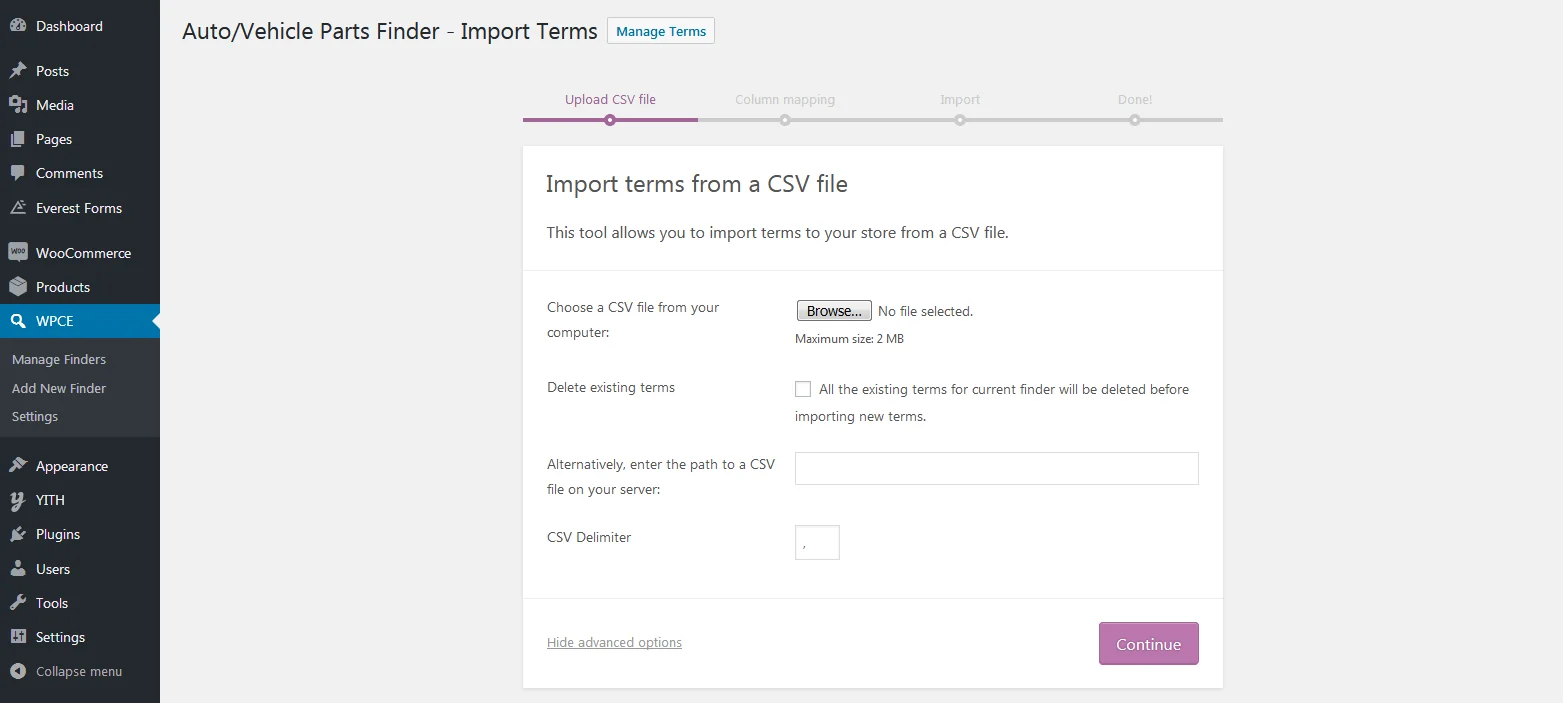Click the Collapse menu arrow icon
This screenshot has width=1563, height=703.
point(18,671)
